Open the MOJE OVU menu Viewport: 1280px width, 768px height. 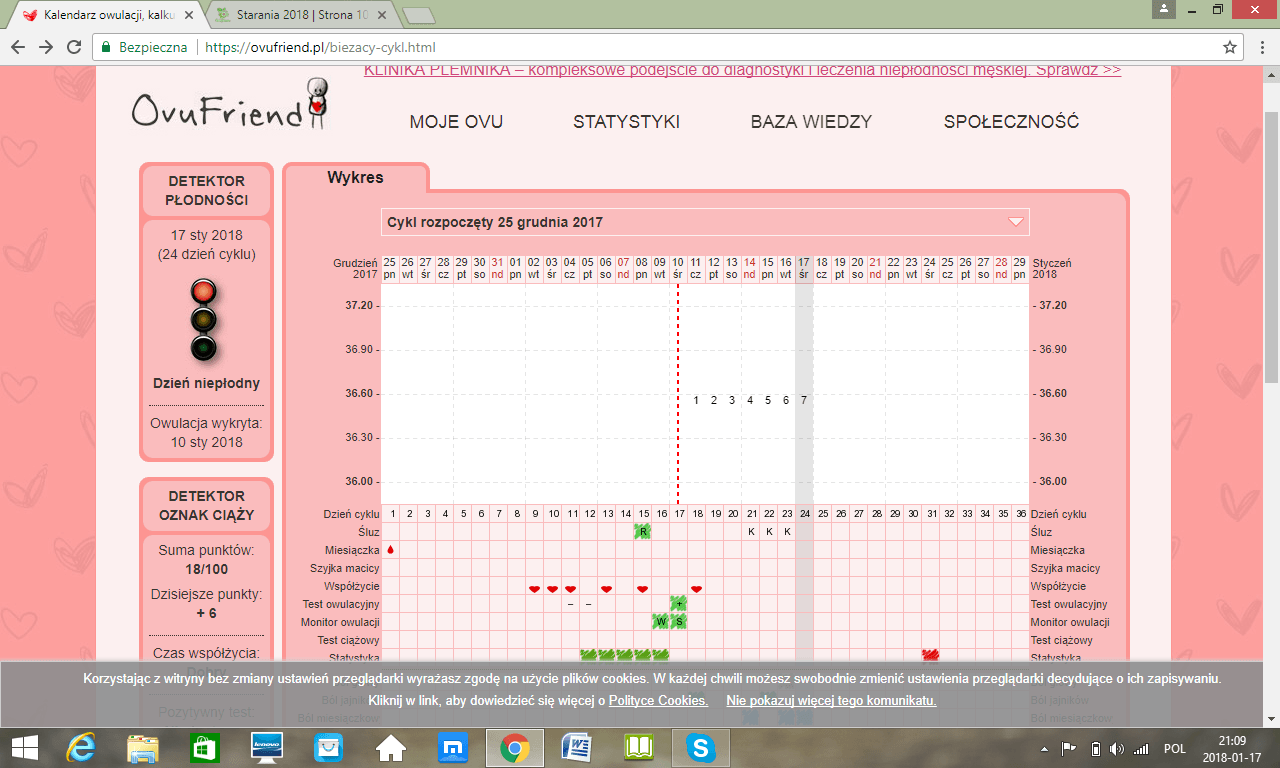[x=456, y=122]
